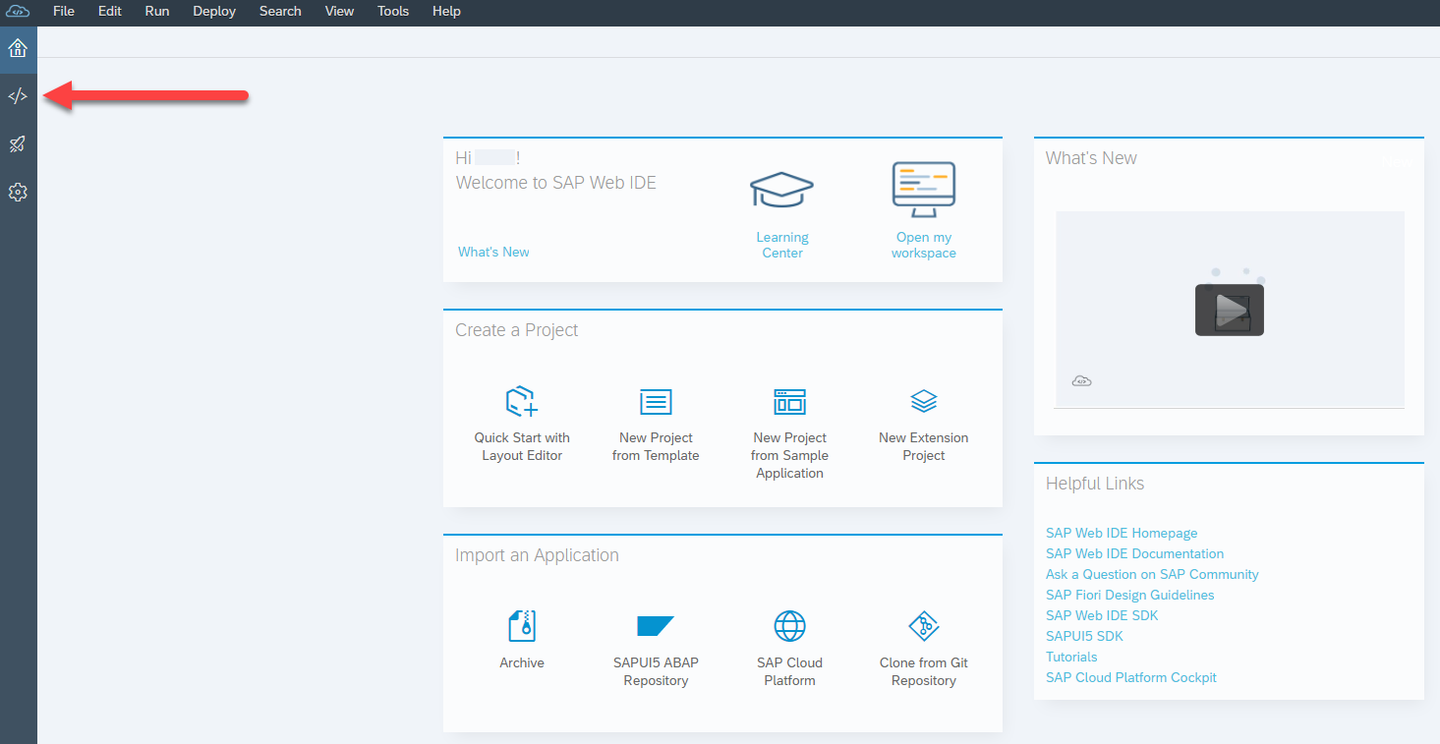1440x744 pixels.
Task: Open the Tutorials link
Action: 1071,657
